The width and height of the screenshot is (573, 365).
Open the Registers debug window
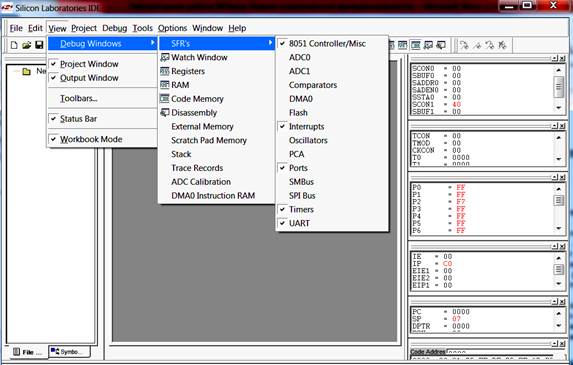point(217,71)
